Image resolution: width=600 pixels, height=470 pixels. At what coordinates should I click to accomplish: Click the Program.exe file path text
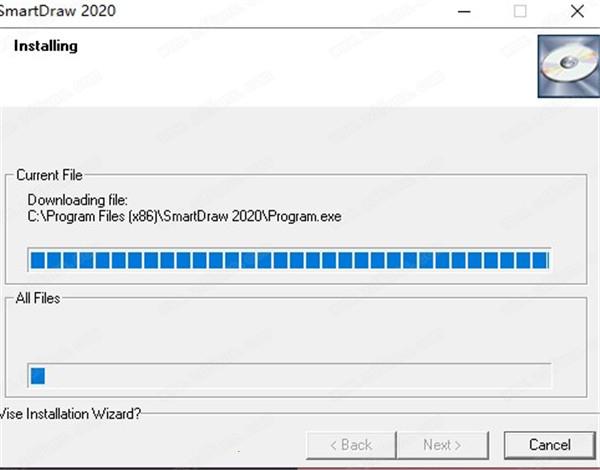[x=184, y=216]
